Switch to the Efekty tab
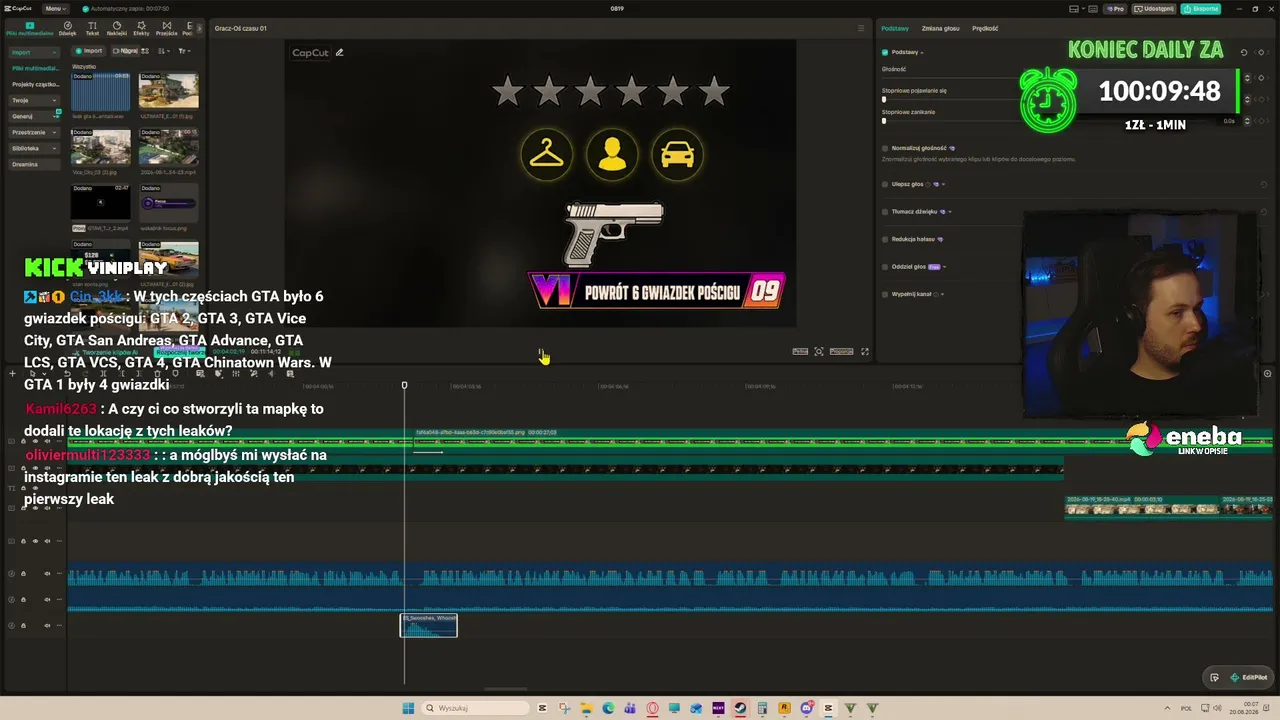Image resolution: width=1280 pixels, height=720 pixels. 141,29
